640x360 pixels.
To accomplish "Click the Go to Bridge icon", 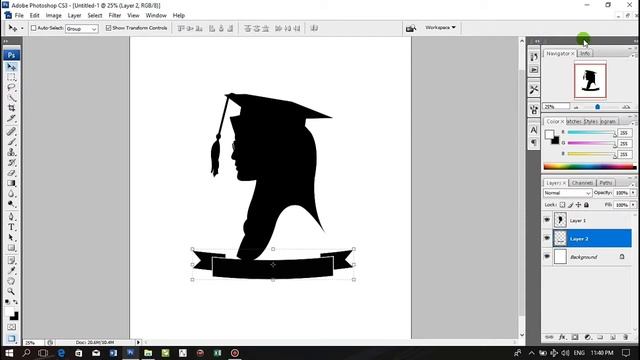I will (x=411, y=28).
